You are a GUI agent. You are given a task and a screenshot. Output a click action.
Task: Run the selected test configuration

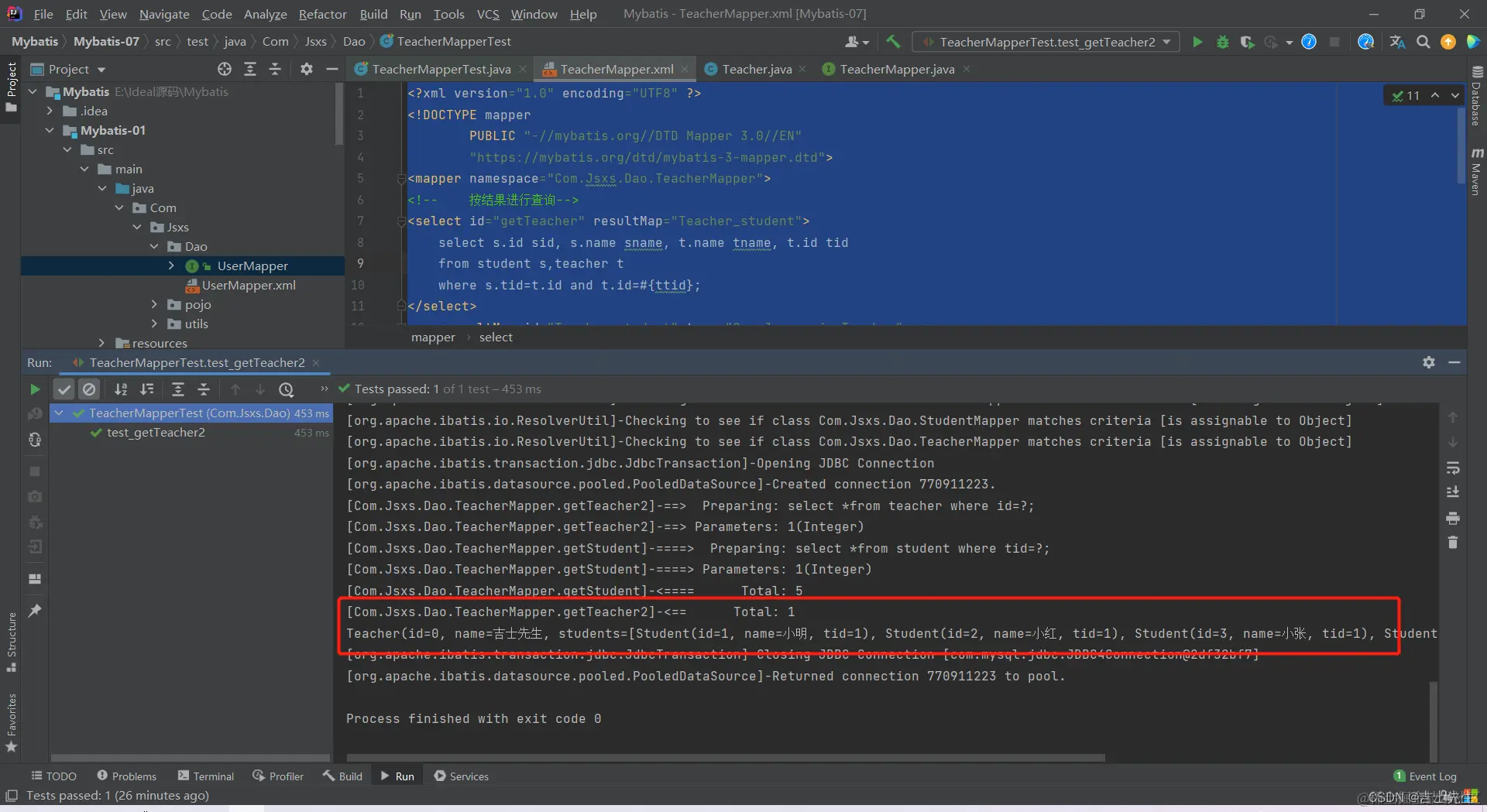[x=1197, y=42]
